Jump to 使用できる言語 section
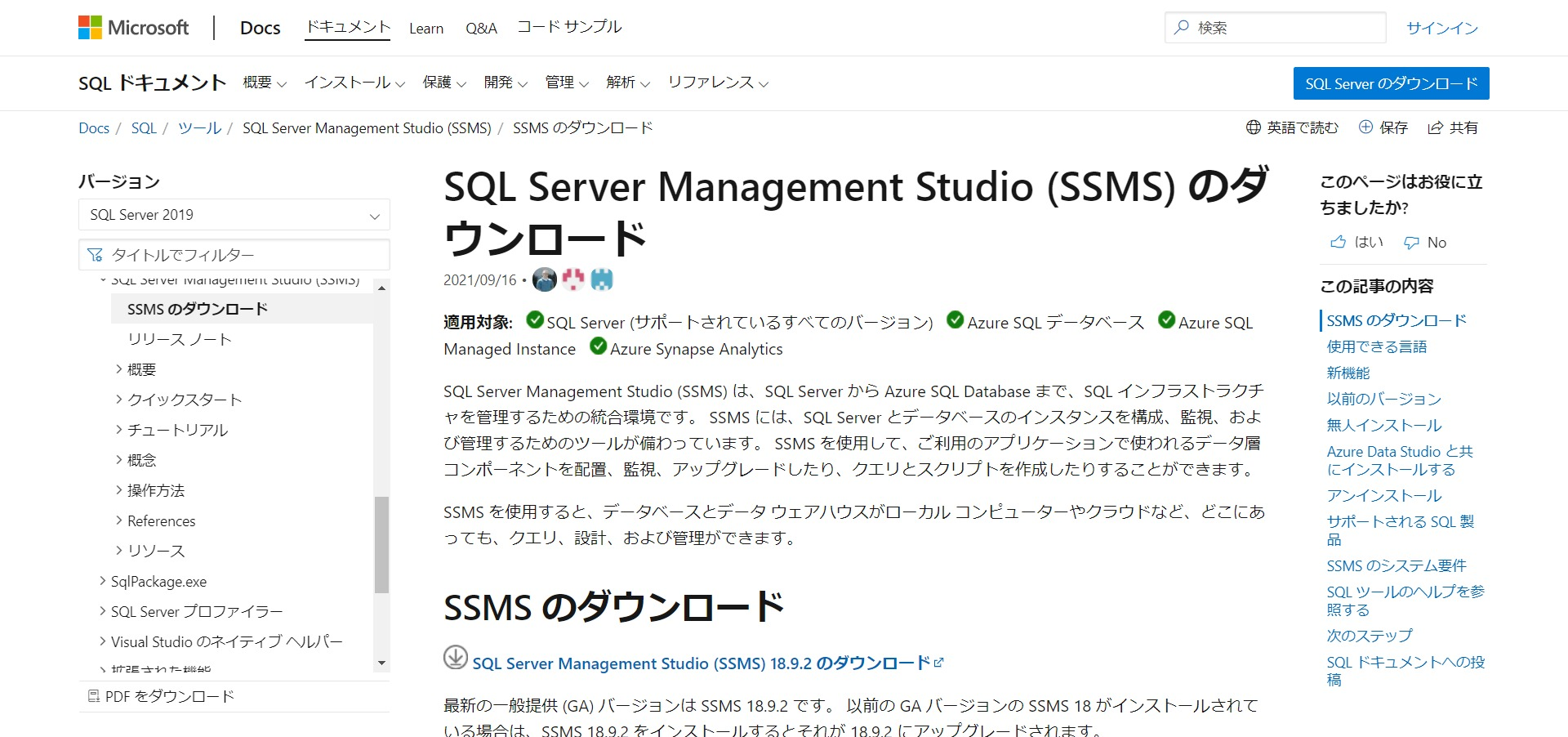This screenshot has height=737, width=1568. click(1377, 346)
